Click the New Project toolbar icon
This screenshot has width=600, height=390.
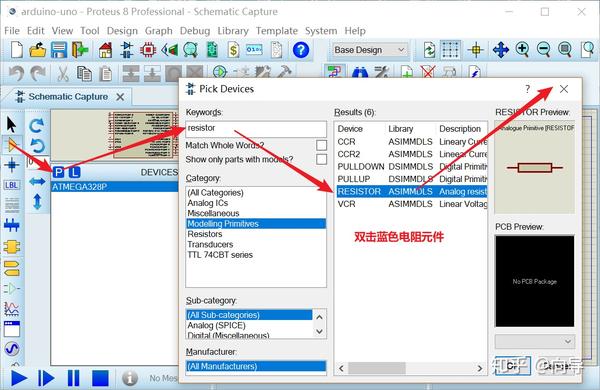[16, 50]
